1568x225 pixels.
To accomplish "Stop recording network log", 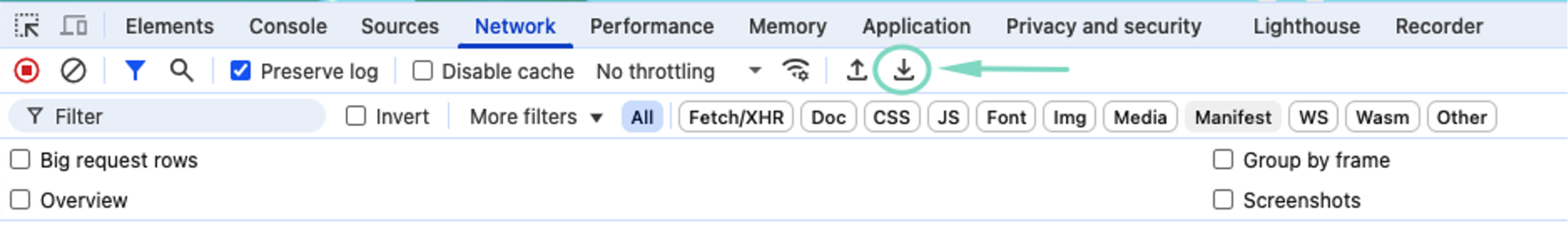I will coord(27,71).
